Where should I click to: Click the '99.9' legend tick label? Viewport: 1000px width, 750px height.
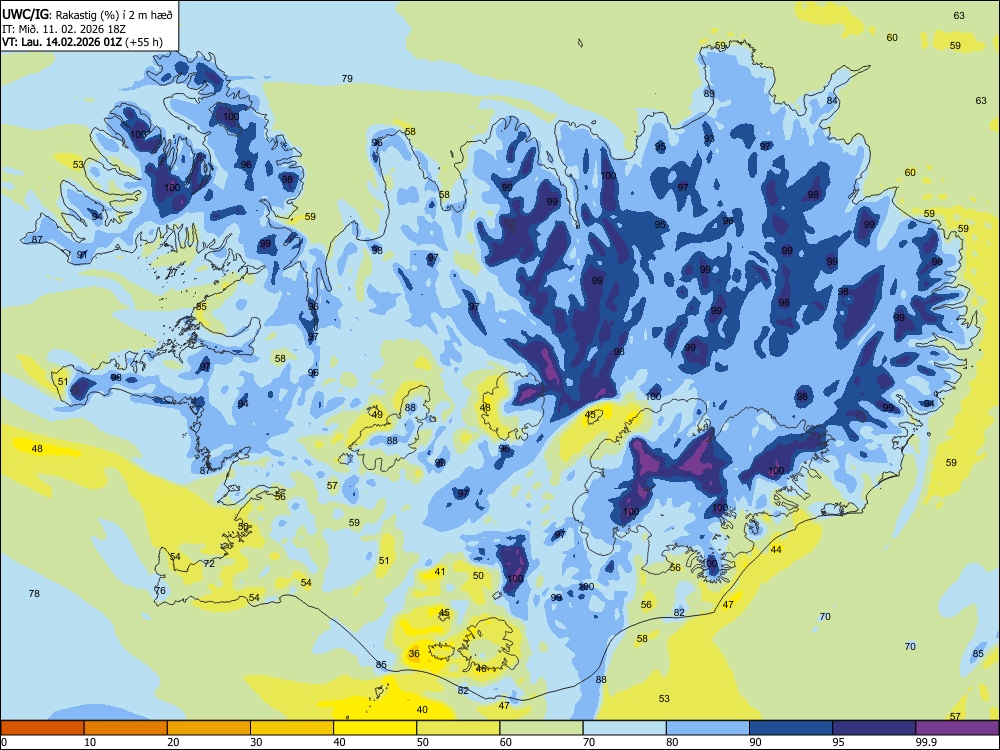click(926, 742)
